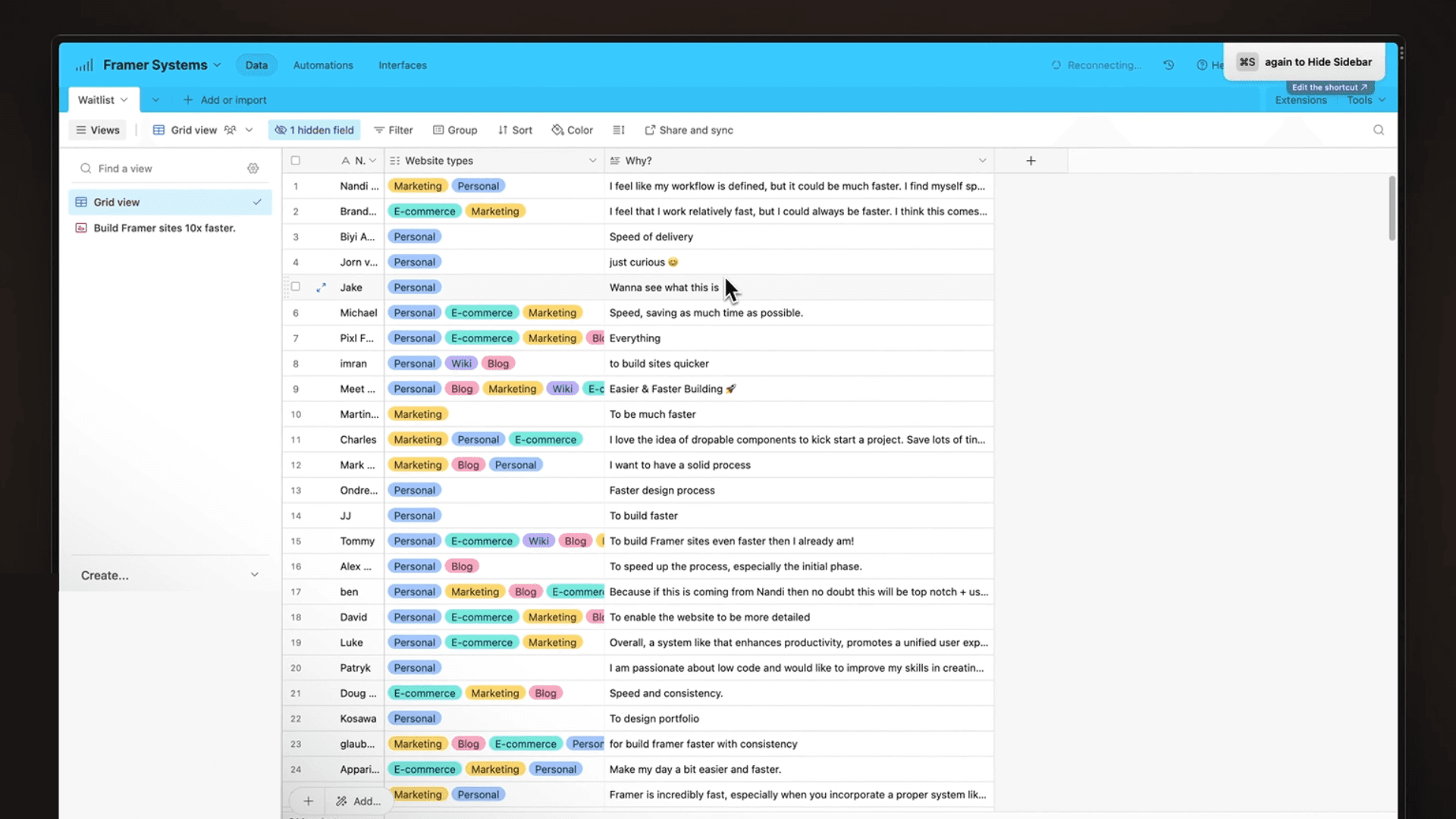Open the Views panel expander

[97, 130]
